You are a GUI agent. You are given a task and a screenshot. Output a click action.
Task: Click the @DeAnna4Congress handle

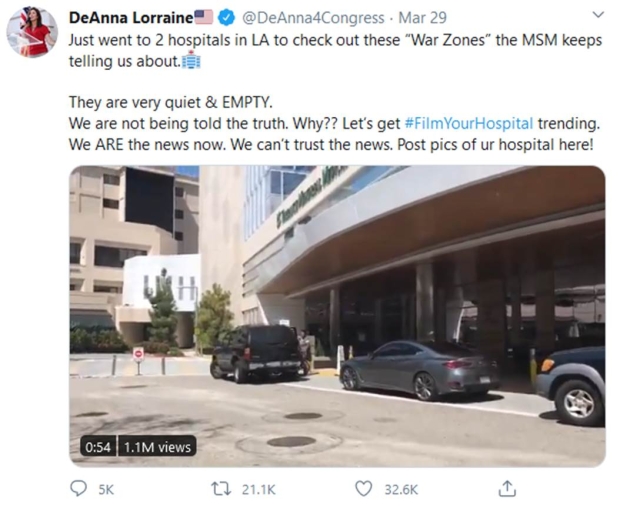(313, 17)
